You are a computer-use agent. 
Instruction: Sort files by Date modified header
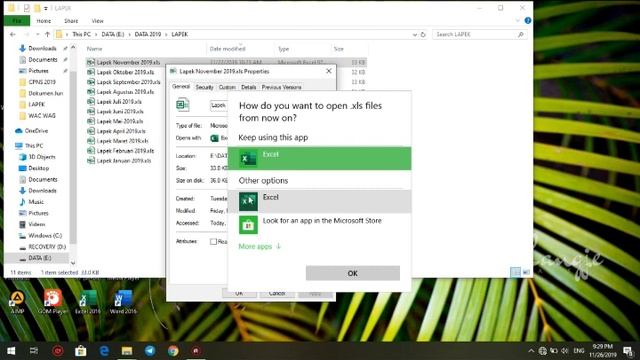tap(227, 49)
